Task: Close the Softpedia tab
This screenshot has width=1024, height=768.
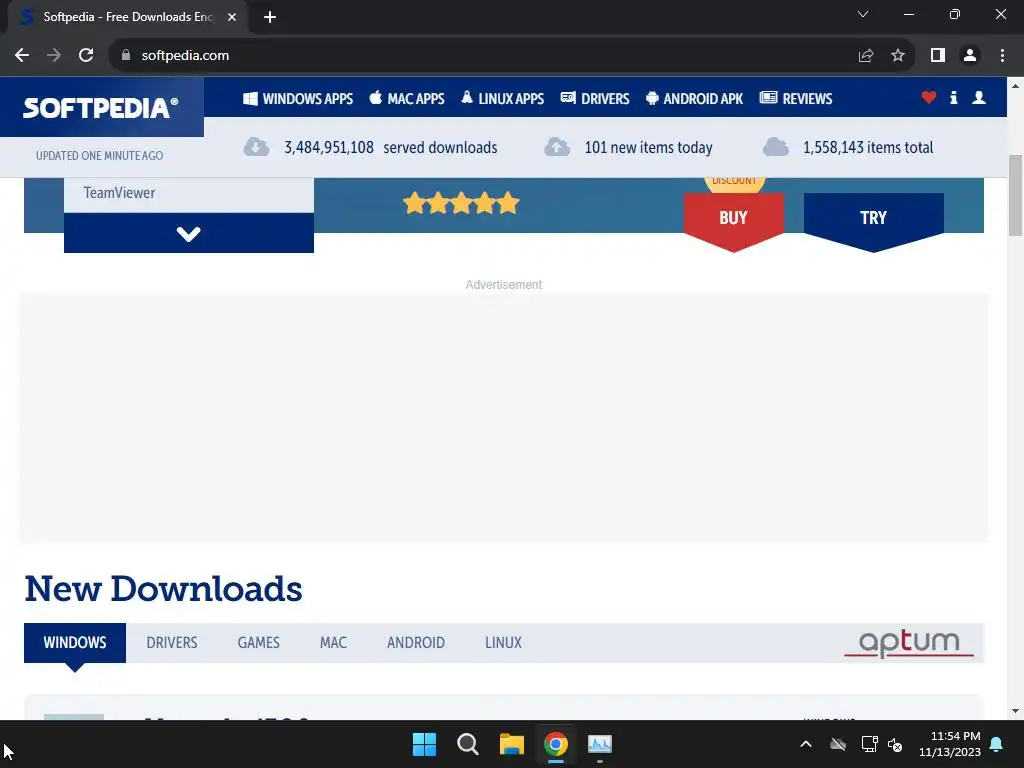Action: click(232, 17)
